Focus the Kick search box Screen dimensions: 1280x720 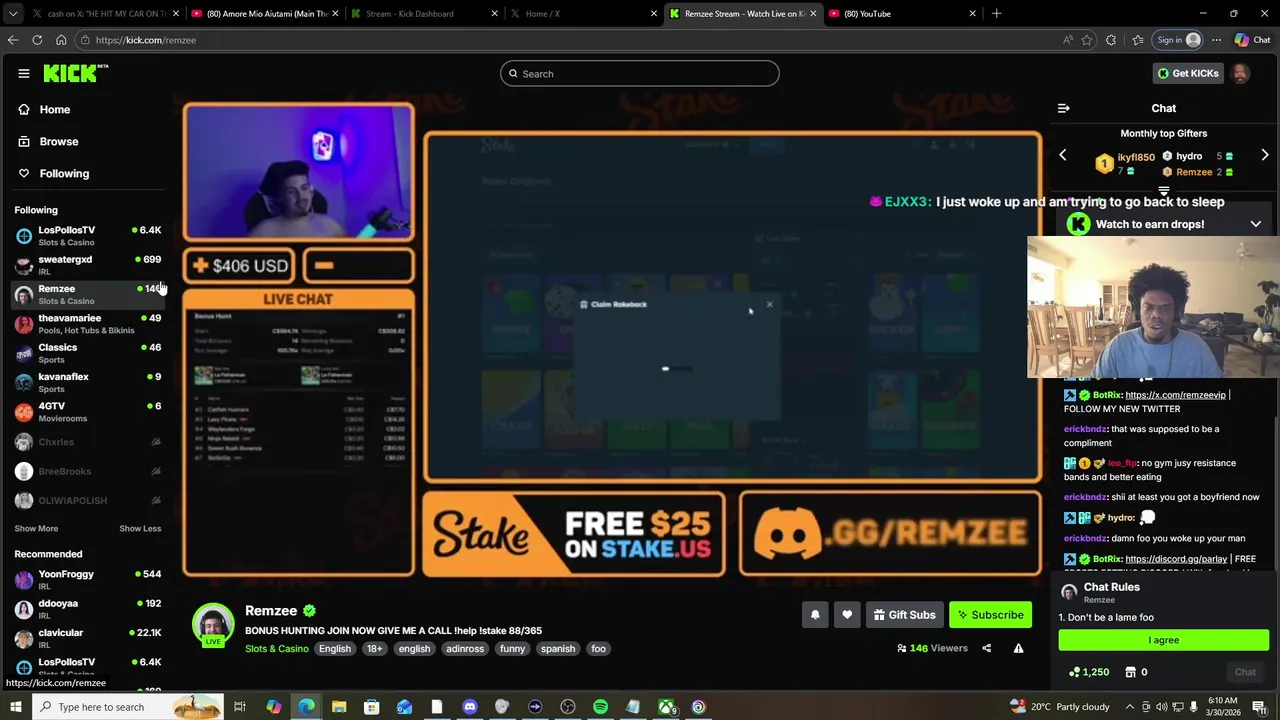tap(640, 73)
